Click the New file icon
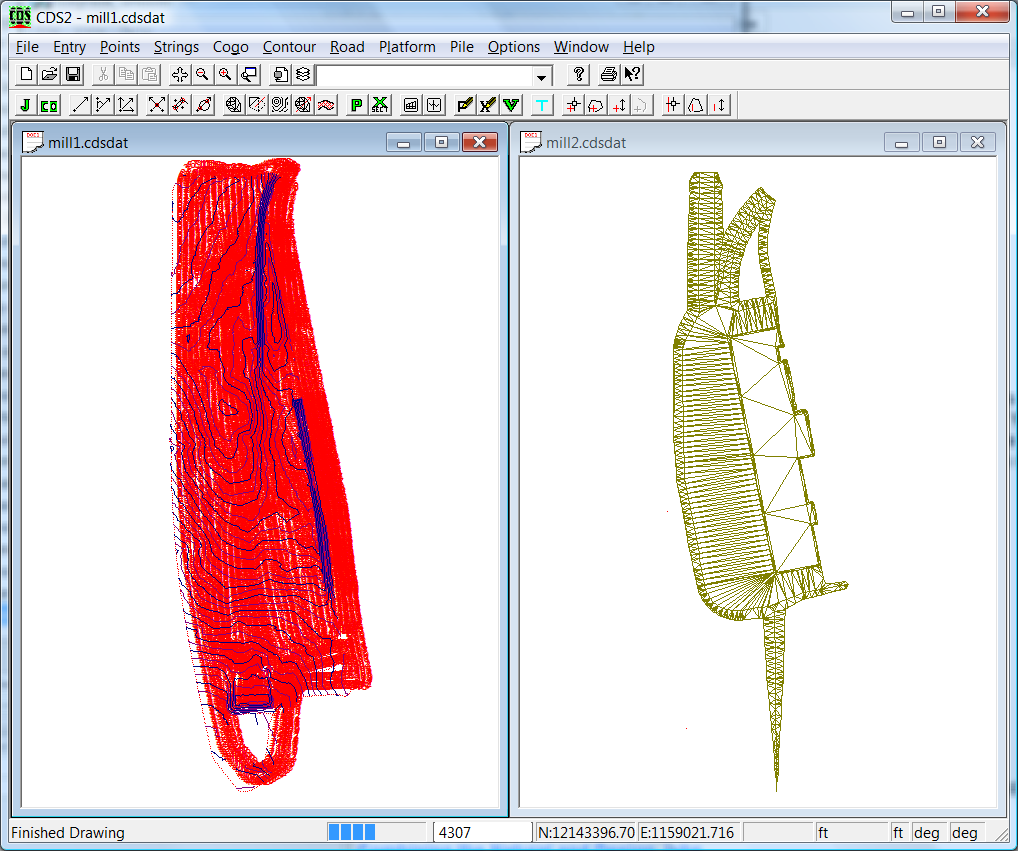The height and width of the screenshot is (851, 1018). (27, 75)
